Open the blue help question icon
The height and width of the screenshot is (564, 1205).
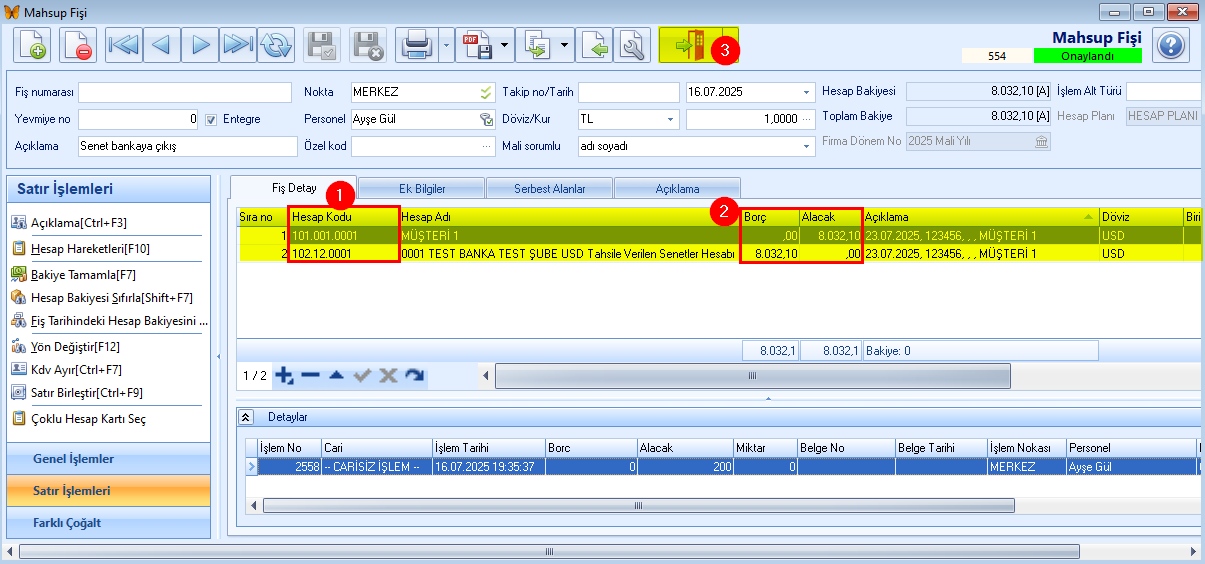pyautogui.click(x=1170, y=45)
